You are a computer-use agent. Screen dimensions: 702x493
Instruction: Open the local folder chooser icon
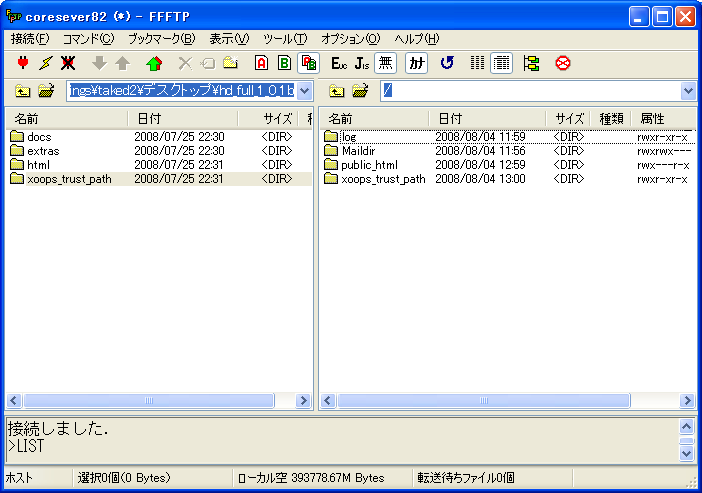click(x=46, y=91)
